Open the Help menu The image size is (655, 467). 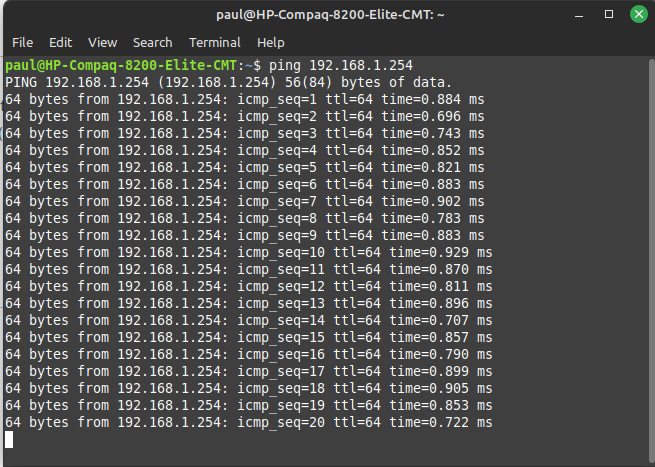(x=271, y=43)
